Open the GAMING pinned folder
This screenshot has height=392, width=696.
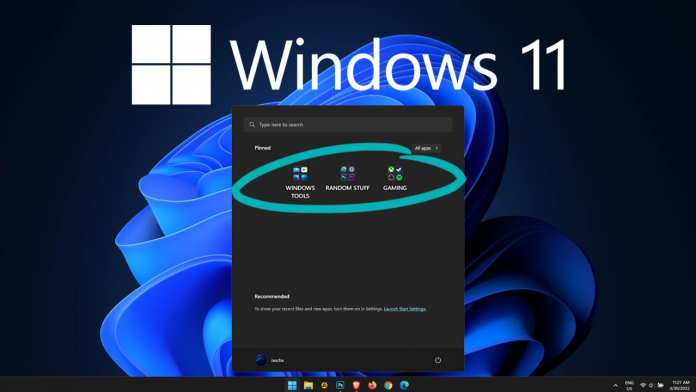(395, 178)
